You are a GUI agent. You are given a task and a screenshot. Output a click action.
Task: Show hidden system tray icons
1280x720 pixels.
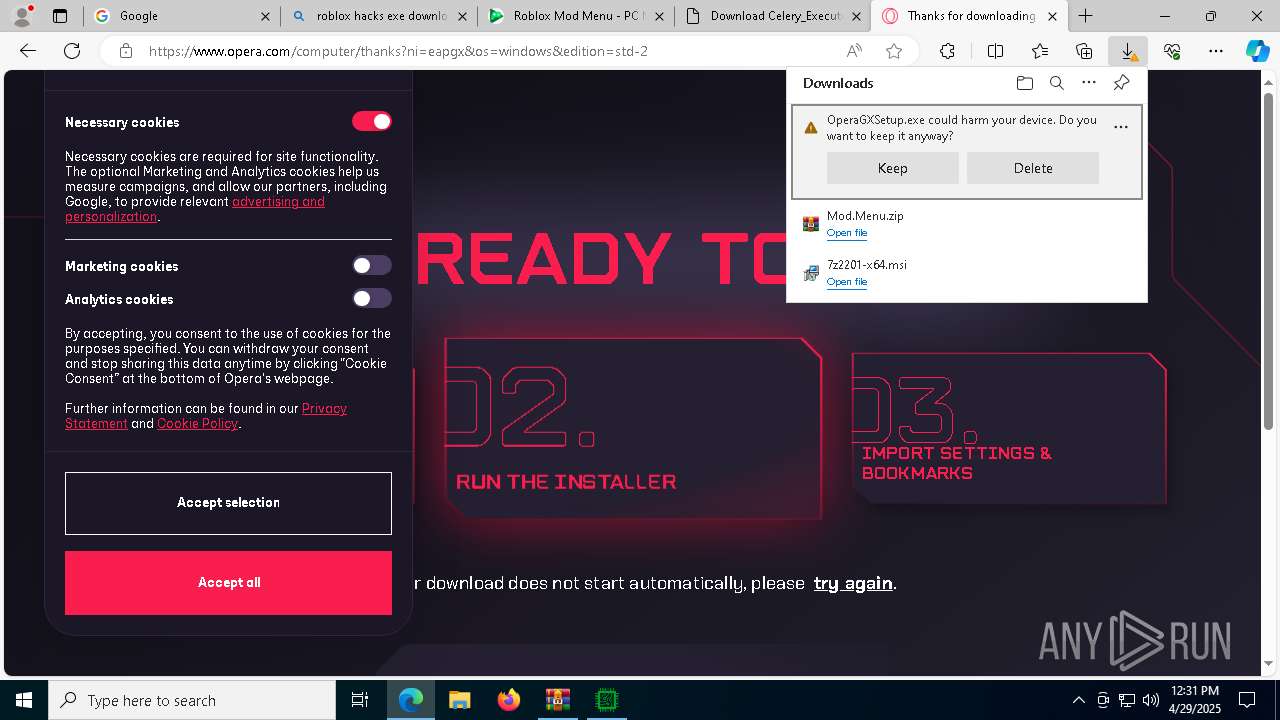click(x=1078, y=700)
